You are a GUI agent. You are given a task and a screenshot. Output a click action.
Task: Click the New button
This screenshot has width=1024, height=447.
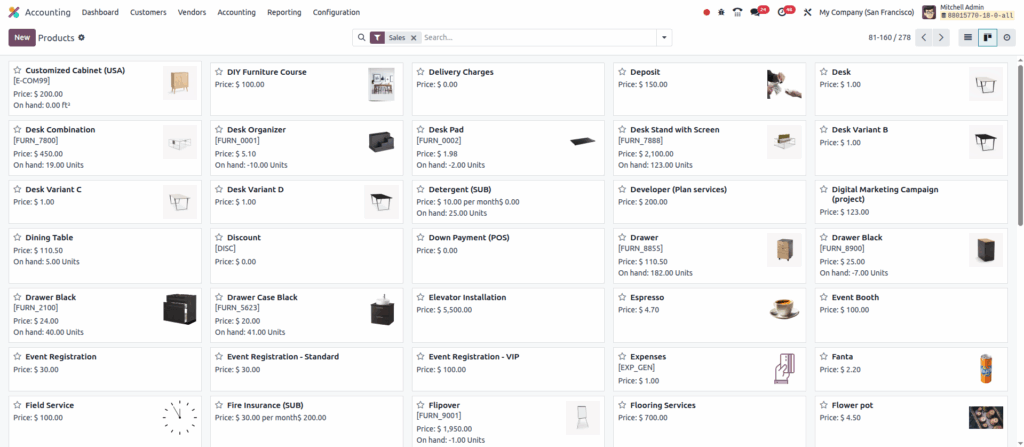pos(22,37)
